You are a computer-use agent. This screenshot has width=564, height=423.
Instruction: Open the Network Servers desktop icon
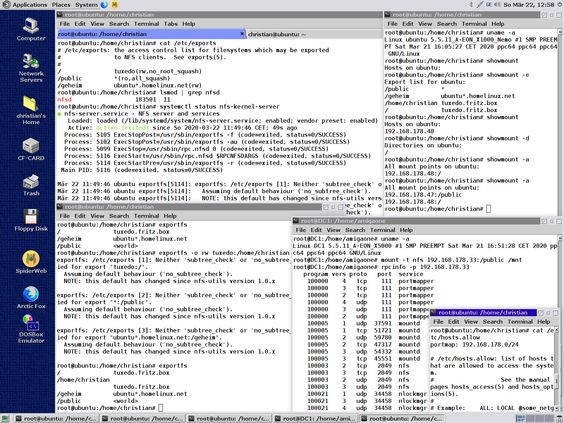[31, 68]
